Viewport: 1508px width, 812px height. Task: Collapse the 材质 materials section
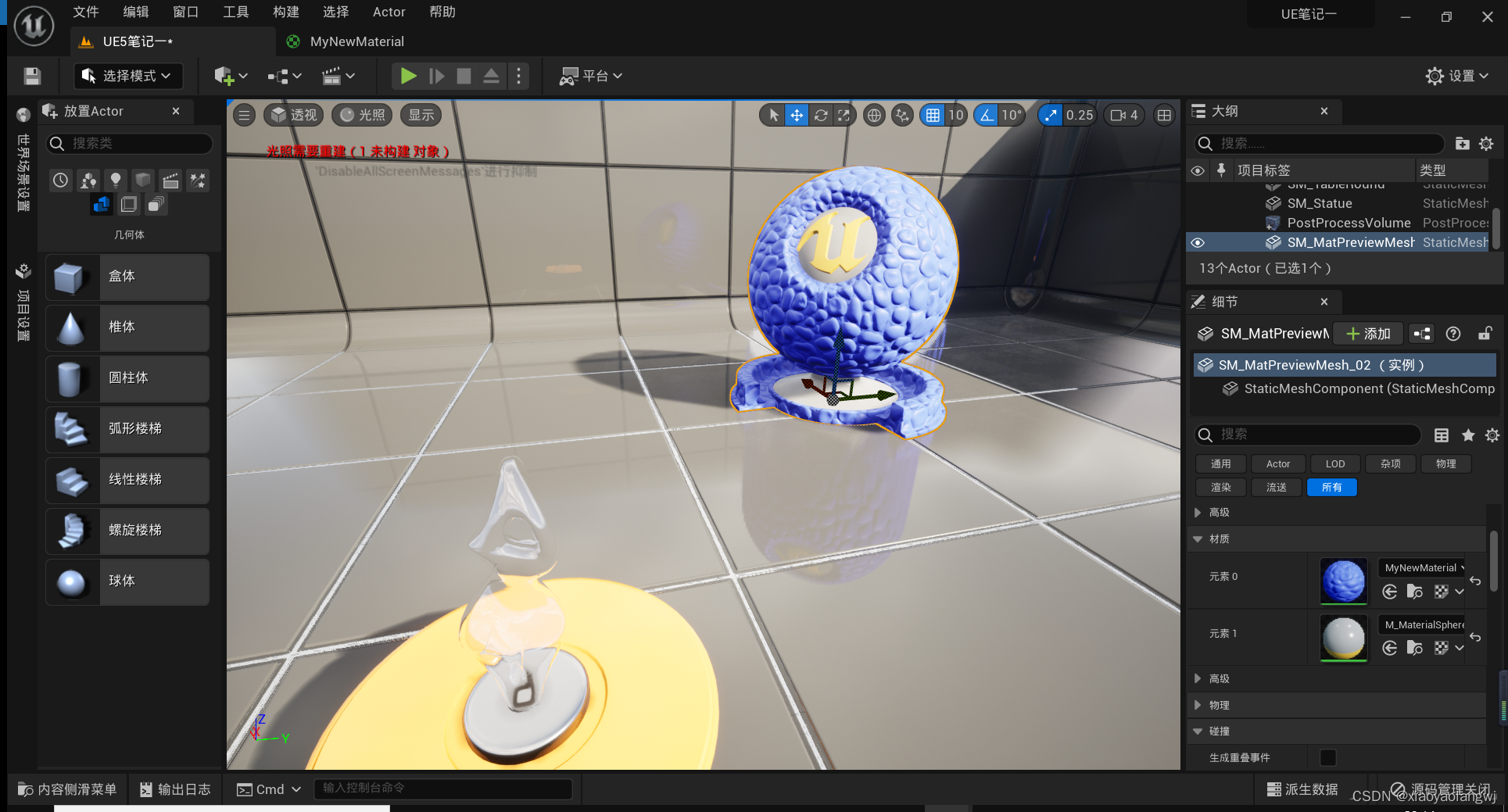click(1198, 539)
